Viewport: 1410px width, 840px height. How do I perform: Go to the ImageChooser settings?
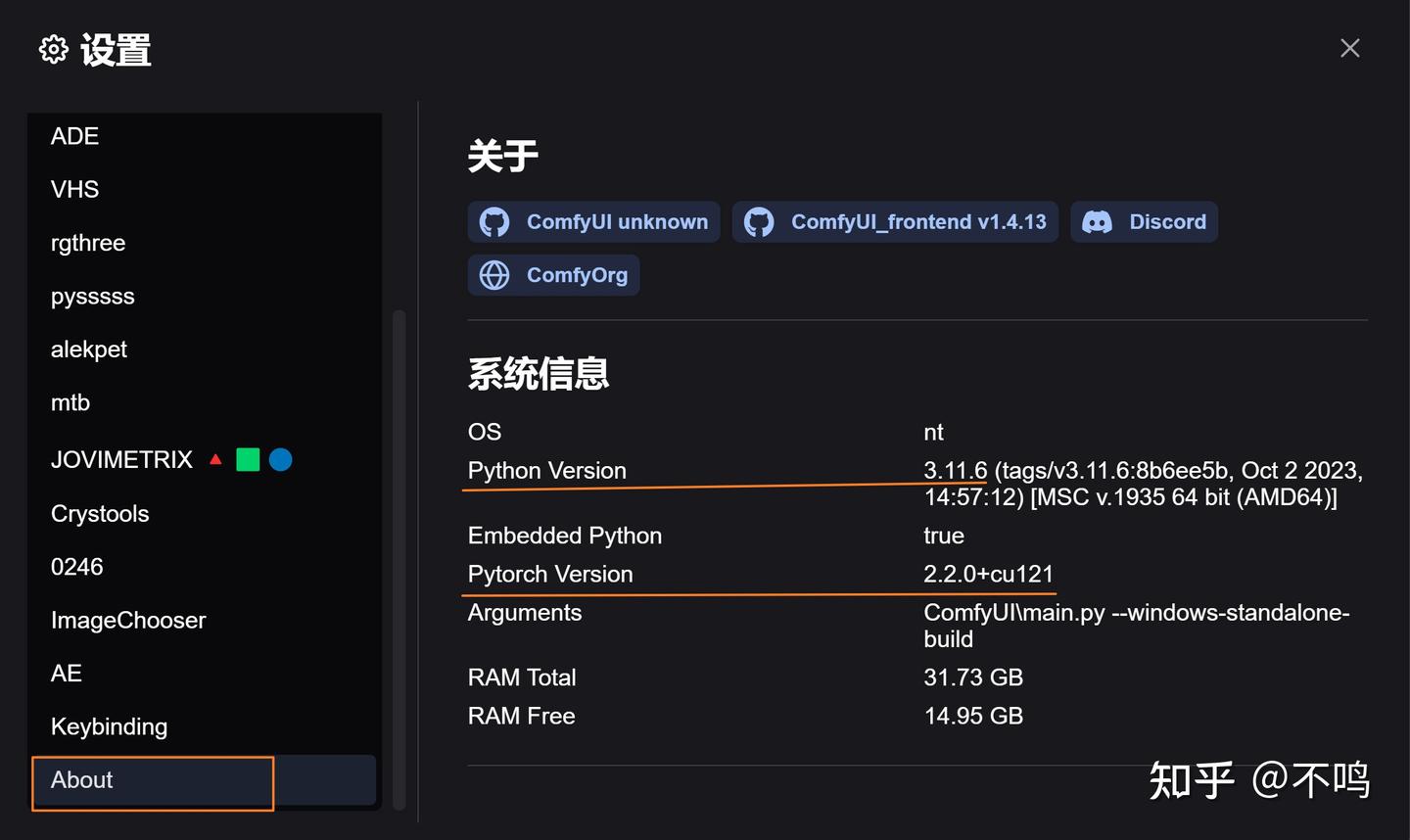coord(128,621)
